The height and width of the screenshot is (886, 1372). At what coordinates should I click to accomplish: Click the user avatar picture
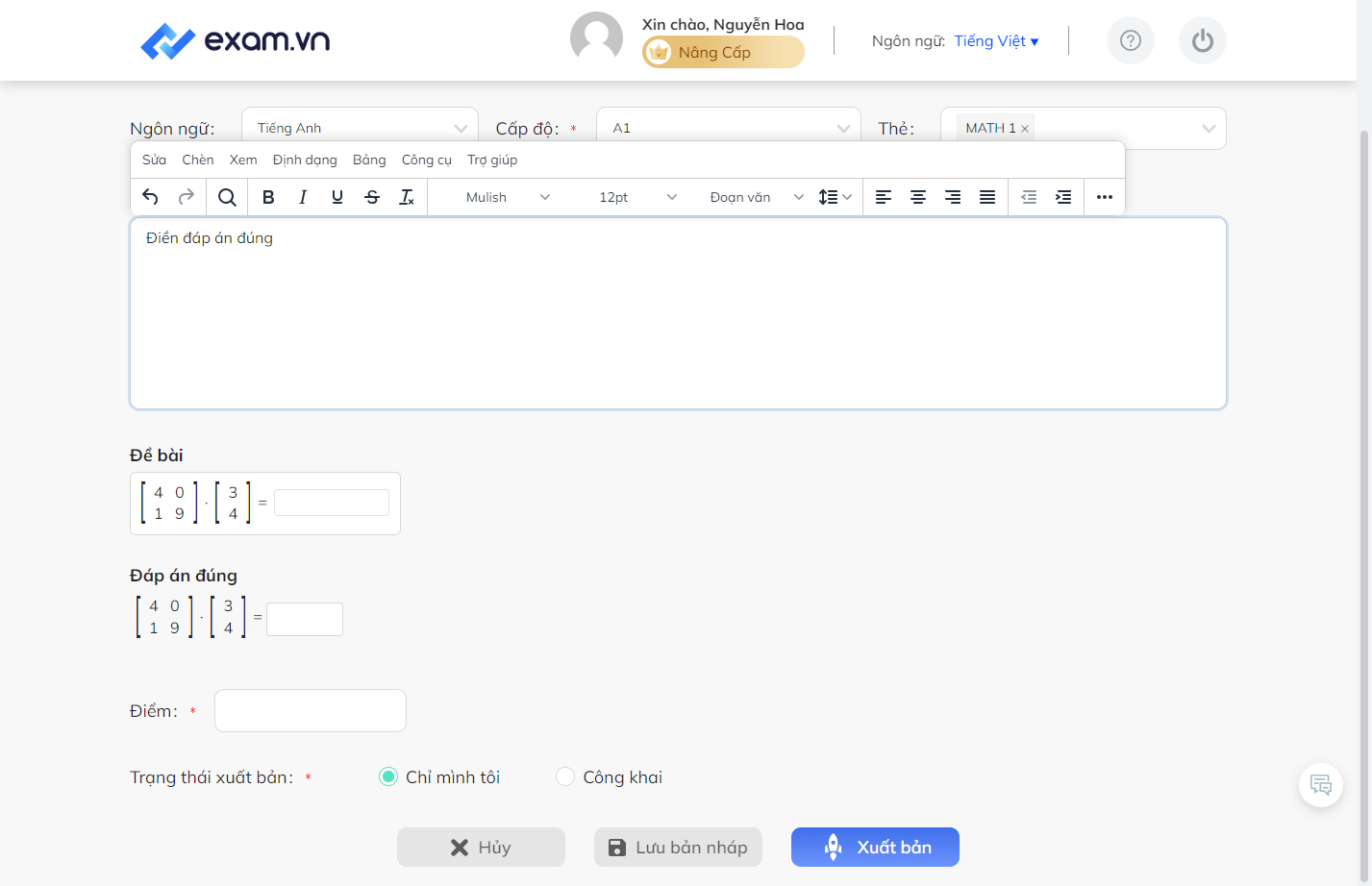[x=596, y=38]
